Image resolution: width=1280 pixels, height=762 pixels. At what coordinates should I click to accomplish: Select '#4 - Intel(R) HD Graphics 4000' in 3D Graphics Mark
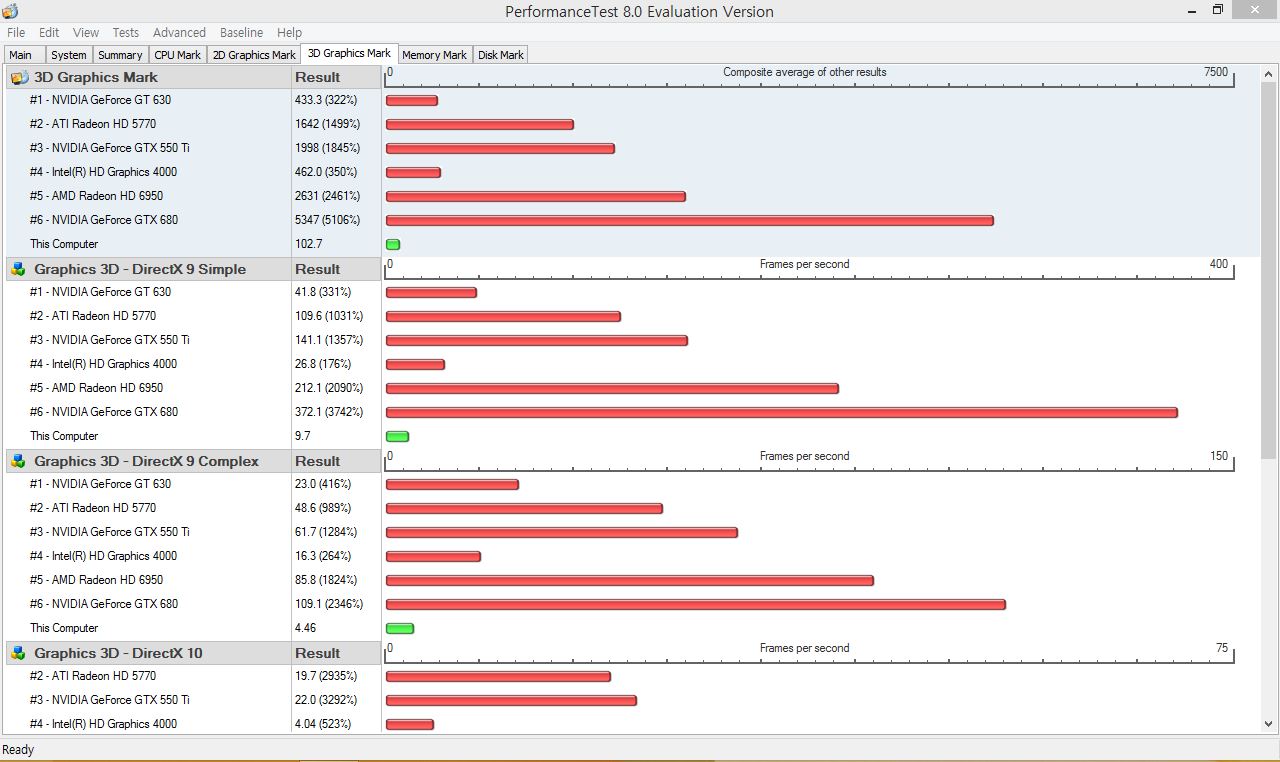coord(103,172)
